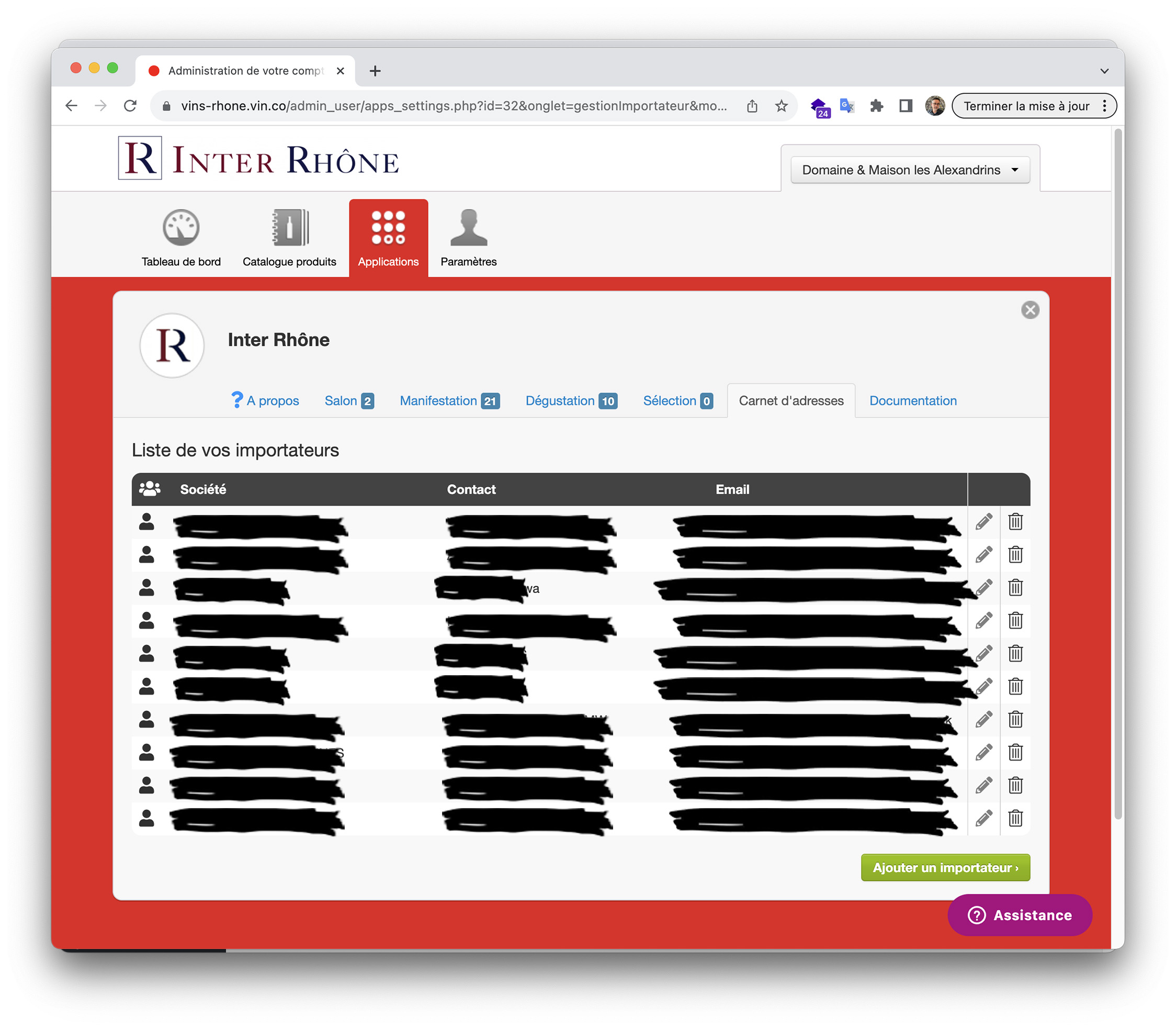
Task: Click the Contact column header
Action: click(x=471, y=489)
